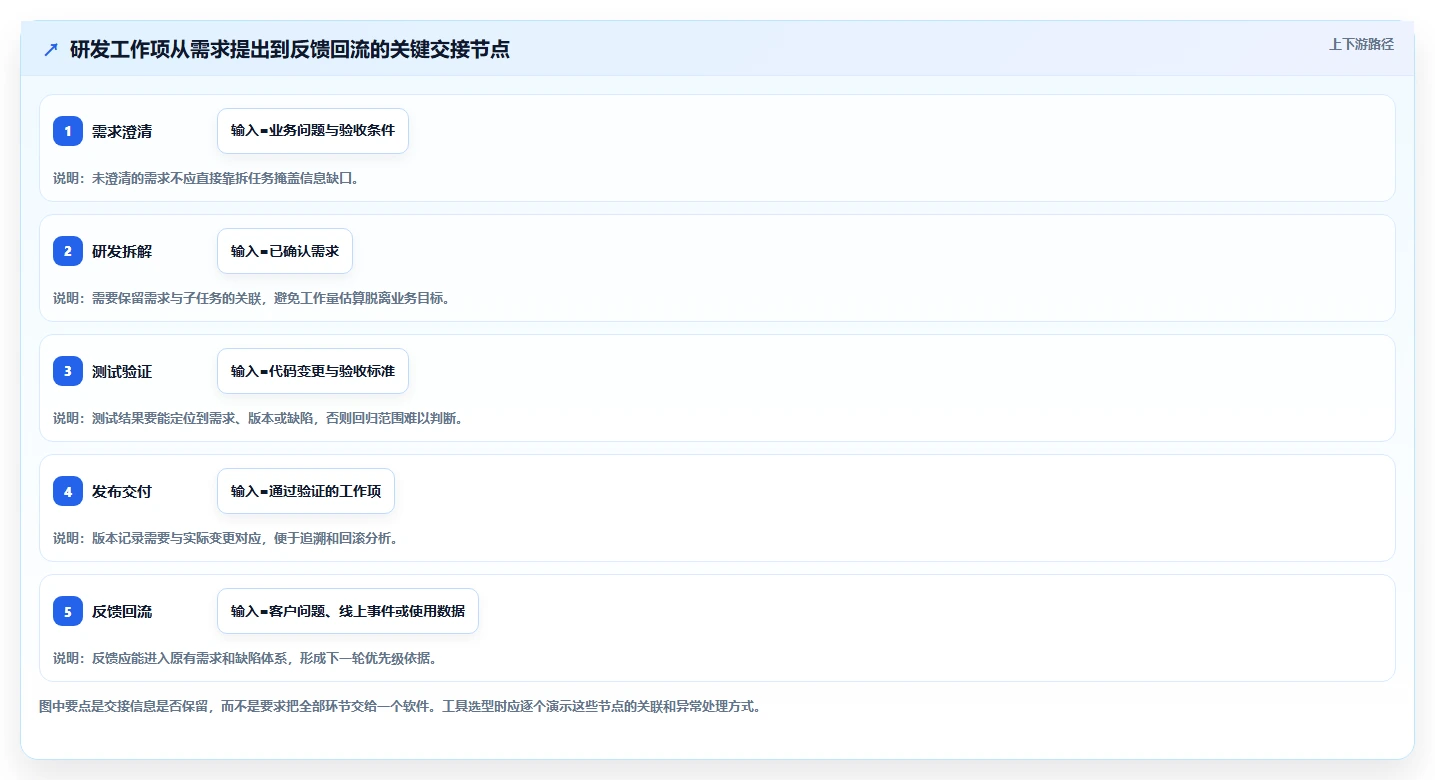Click the 输入=通过验证的工作项 chip
This screenshot has width=1435, height=780.
(306, 491)
